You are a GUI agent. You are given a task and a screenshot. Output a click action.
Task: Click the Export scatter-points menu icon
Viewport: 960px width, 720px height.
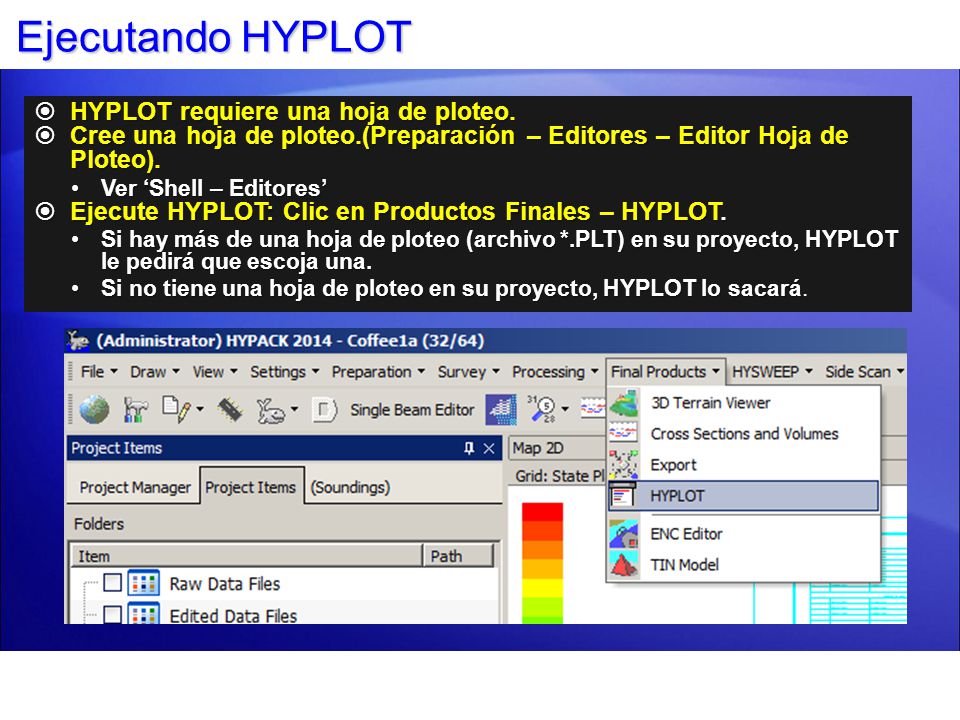[623, 464]
